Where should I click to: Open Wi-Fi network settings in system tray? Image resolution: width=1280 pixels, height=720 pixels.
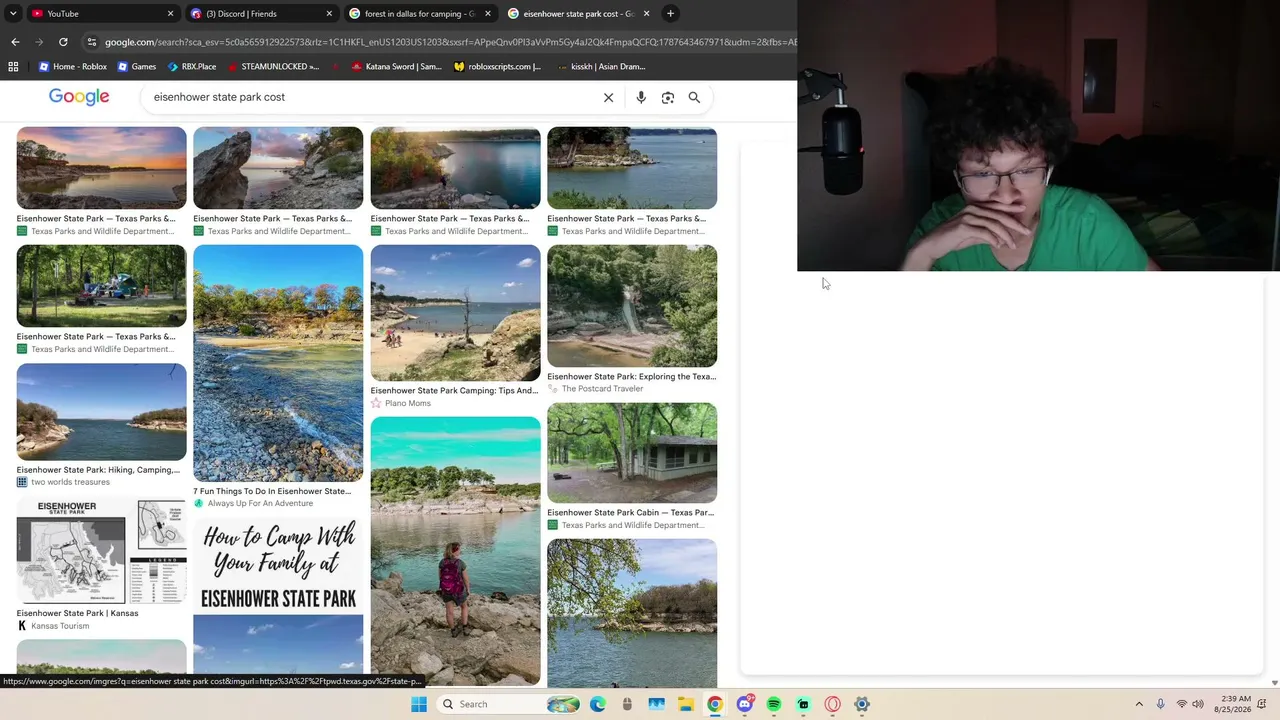1181,704
